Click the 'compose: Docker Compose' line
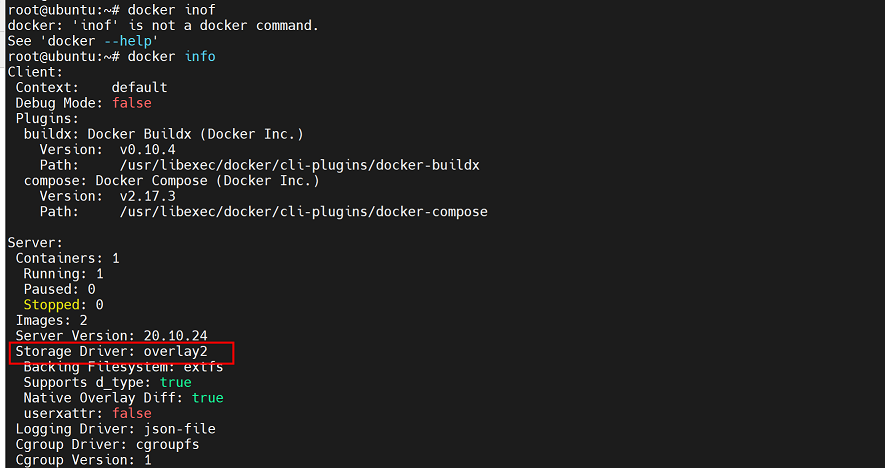 click(171, 181)
